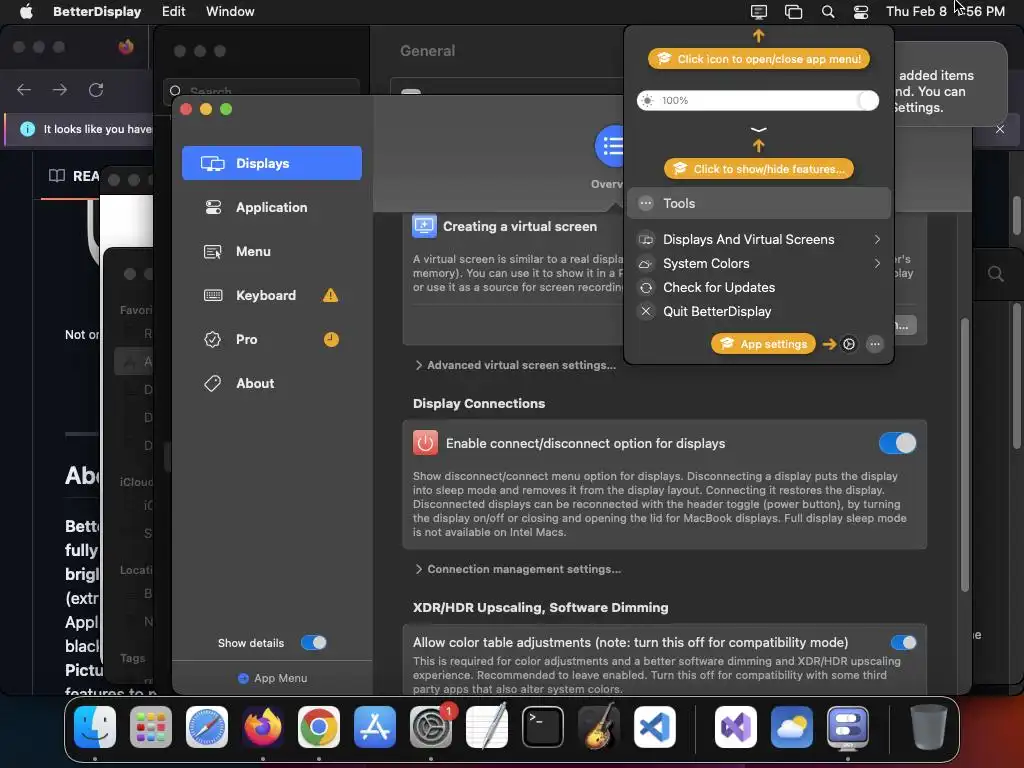
Task: Open Spotlight search in menu bar
Action: 827,12
